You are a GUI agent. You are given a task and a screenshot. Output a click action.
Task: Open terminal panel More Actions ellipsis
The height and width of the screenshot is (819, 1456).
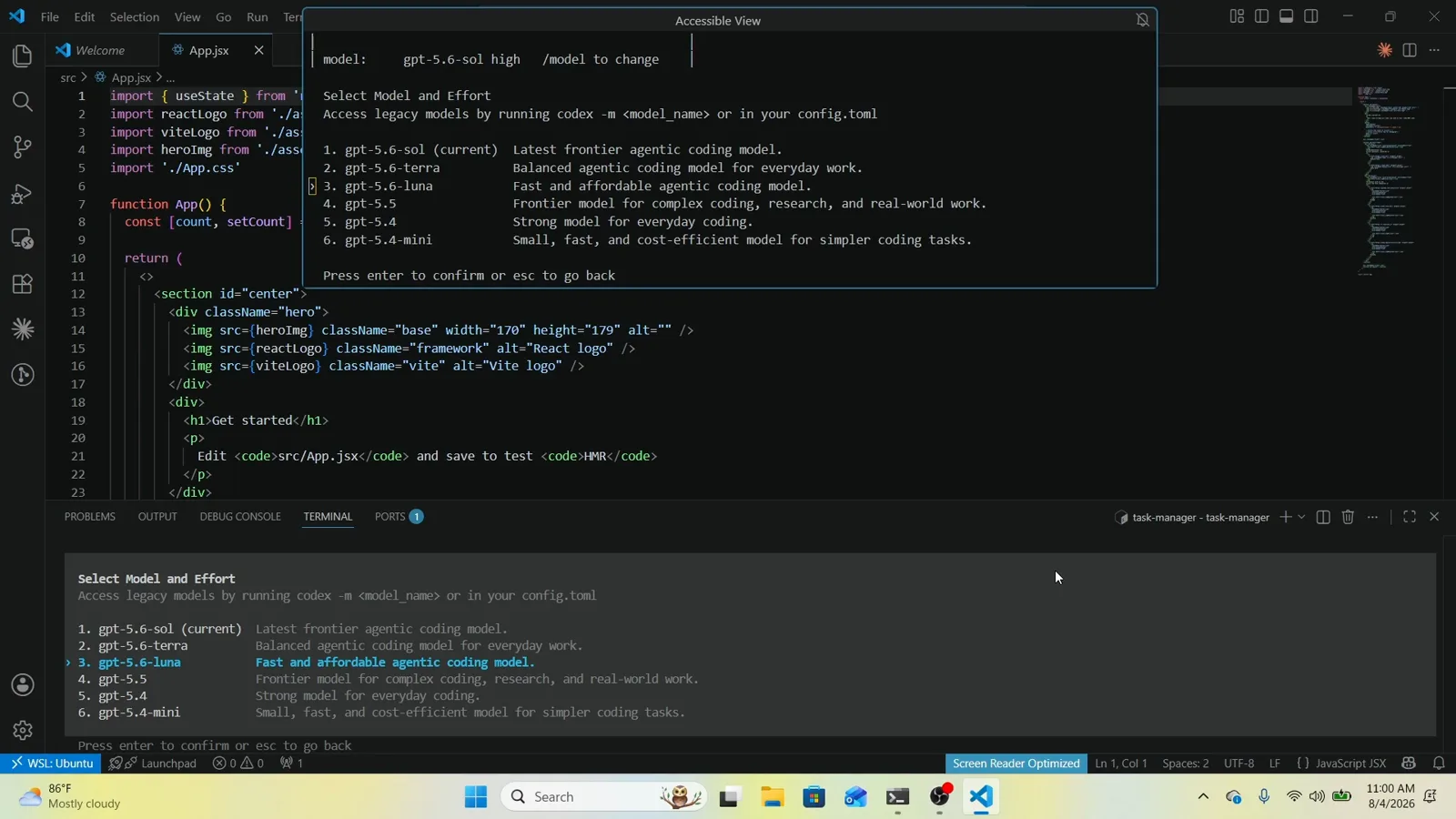click(1373, 517)
